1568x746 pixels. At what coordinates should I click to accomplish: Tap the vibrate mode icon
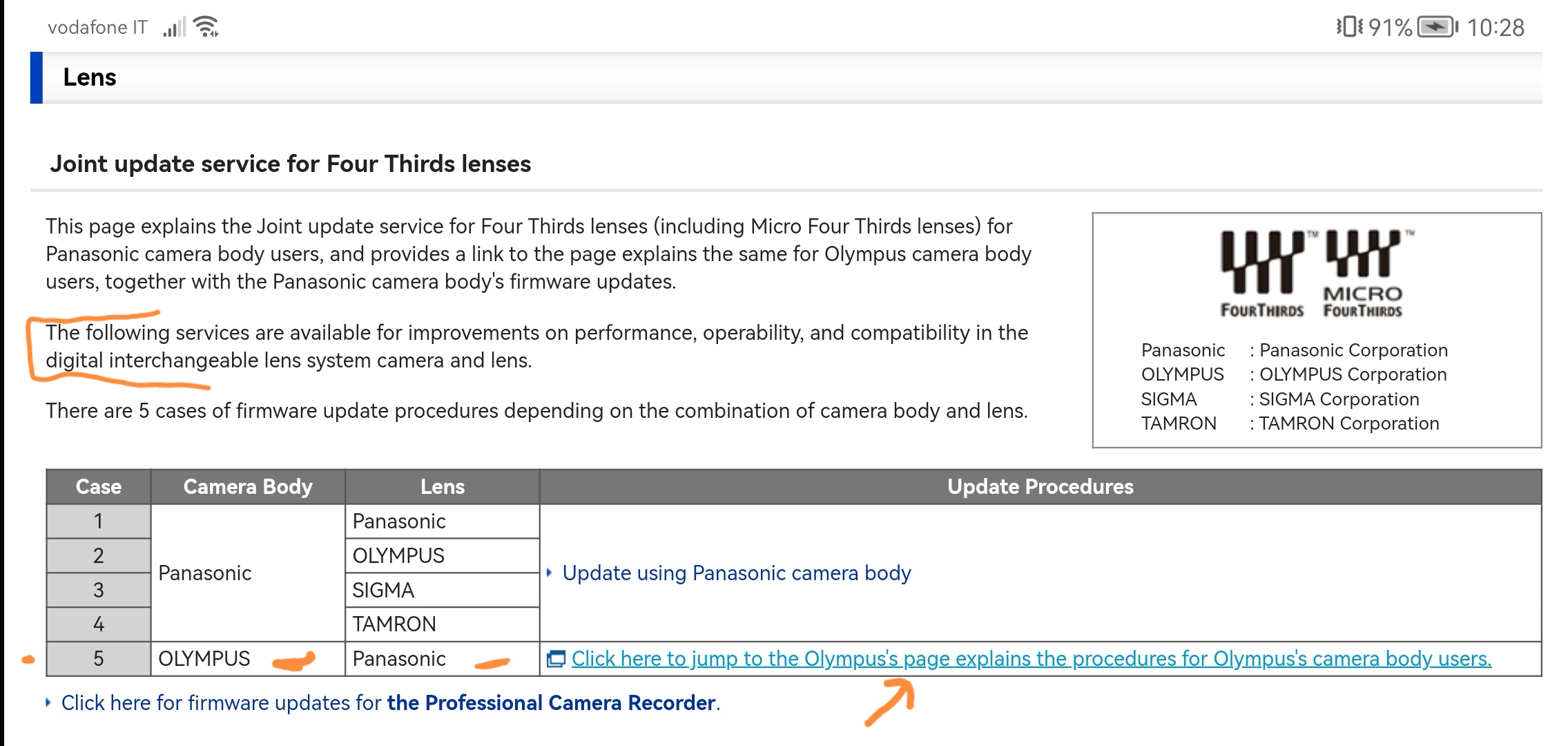coord(1349,27)
